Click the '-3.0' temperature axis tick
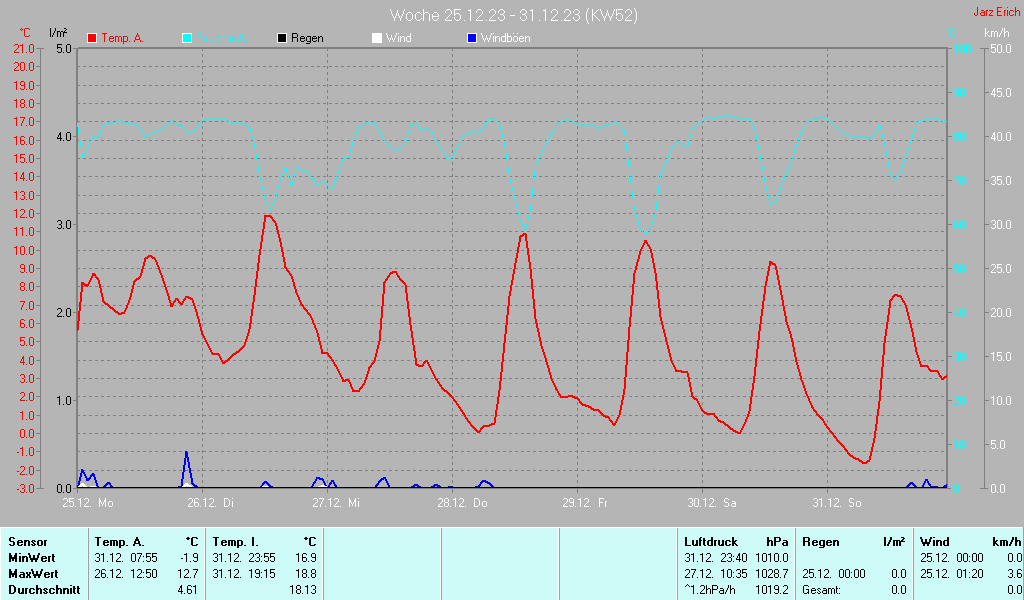This screenshot has width=1024, height=600. pos(24,488)
